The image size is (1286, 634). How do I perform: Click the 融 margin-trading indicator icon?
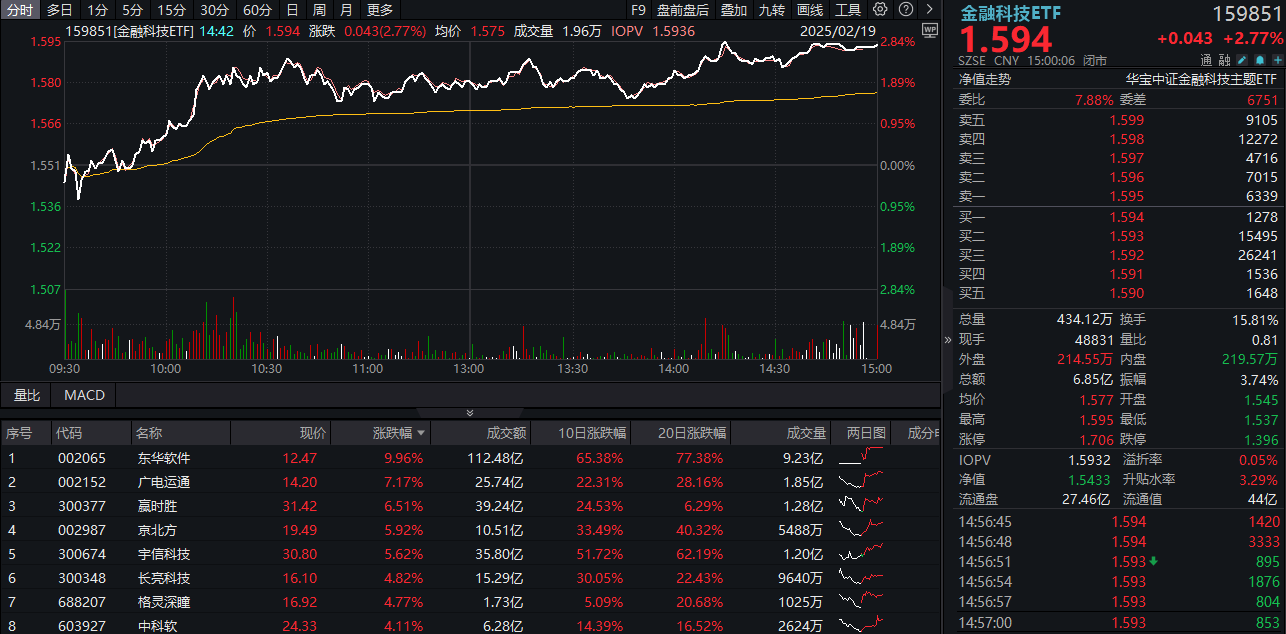point(1225,60)
